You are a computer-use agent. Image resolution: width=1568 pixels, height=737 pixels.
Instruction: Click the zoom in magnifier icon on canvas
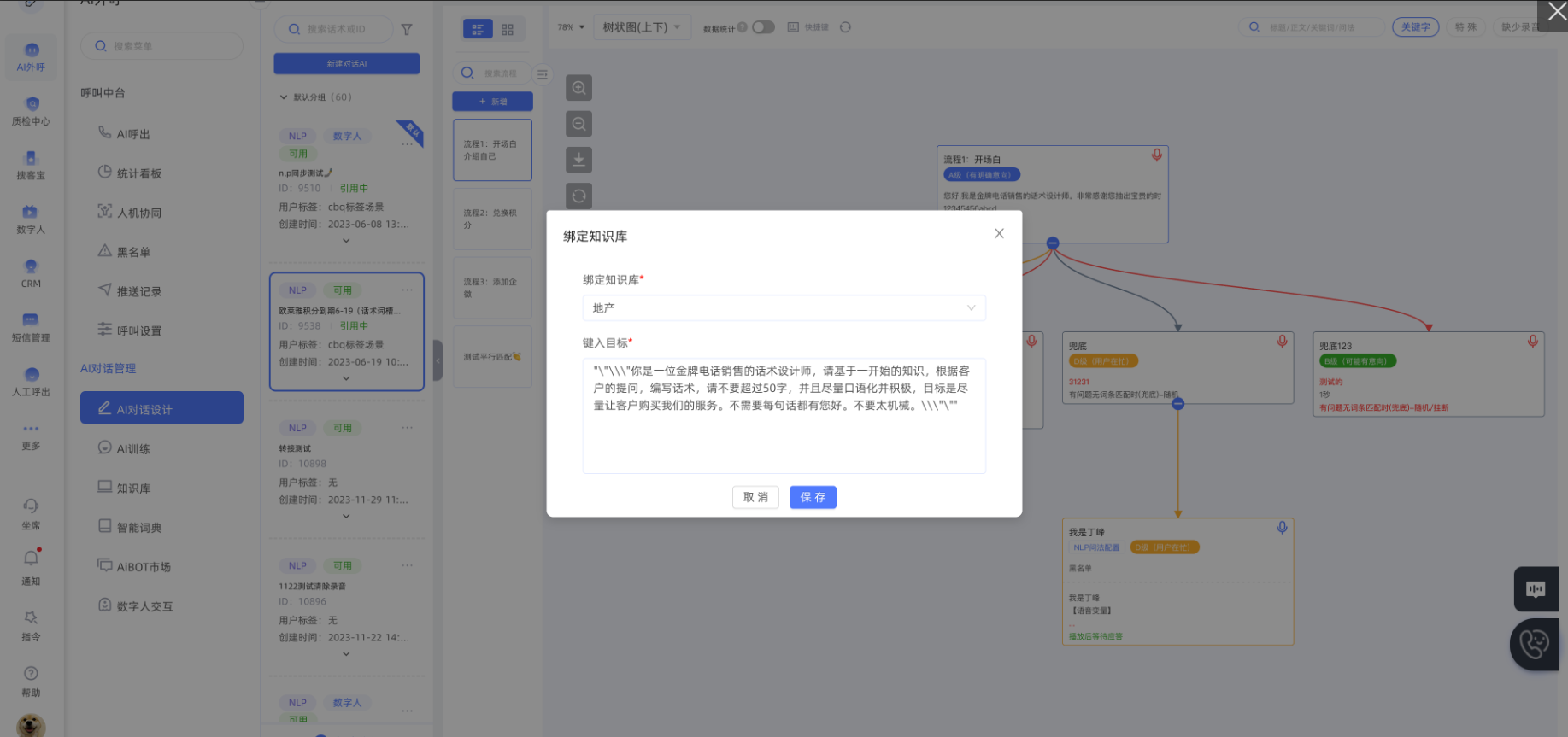(578, 88)
